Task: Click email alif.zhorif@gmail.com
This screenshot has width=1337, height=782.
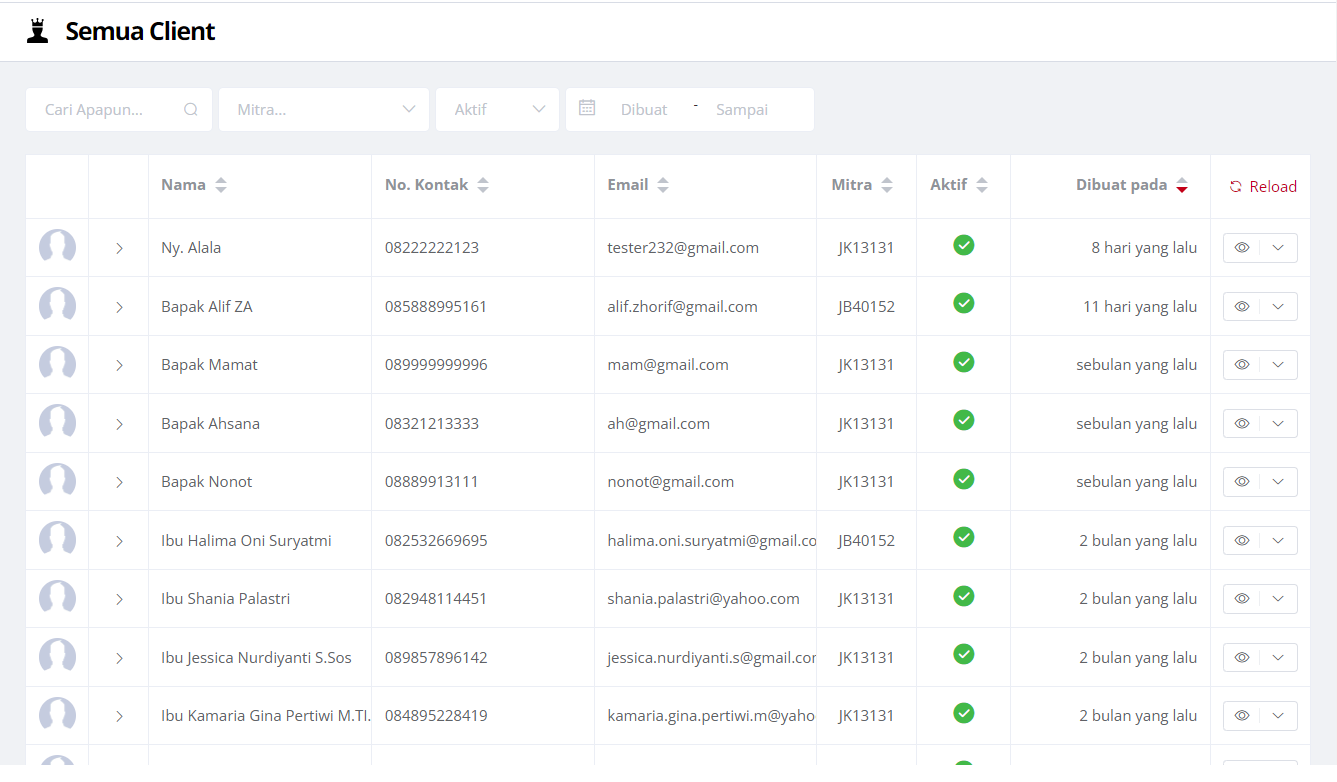Action: tap(682, 307)
